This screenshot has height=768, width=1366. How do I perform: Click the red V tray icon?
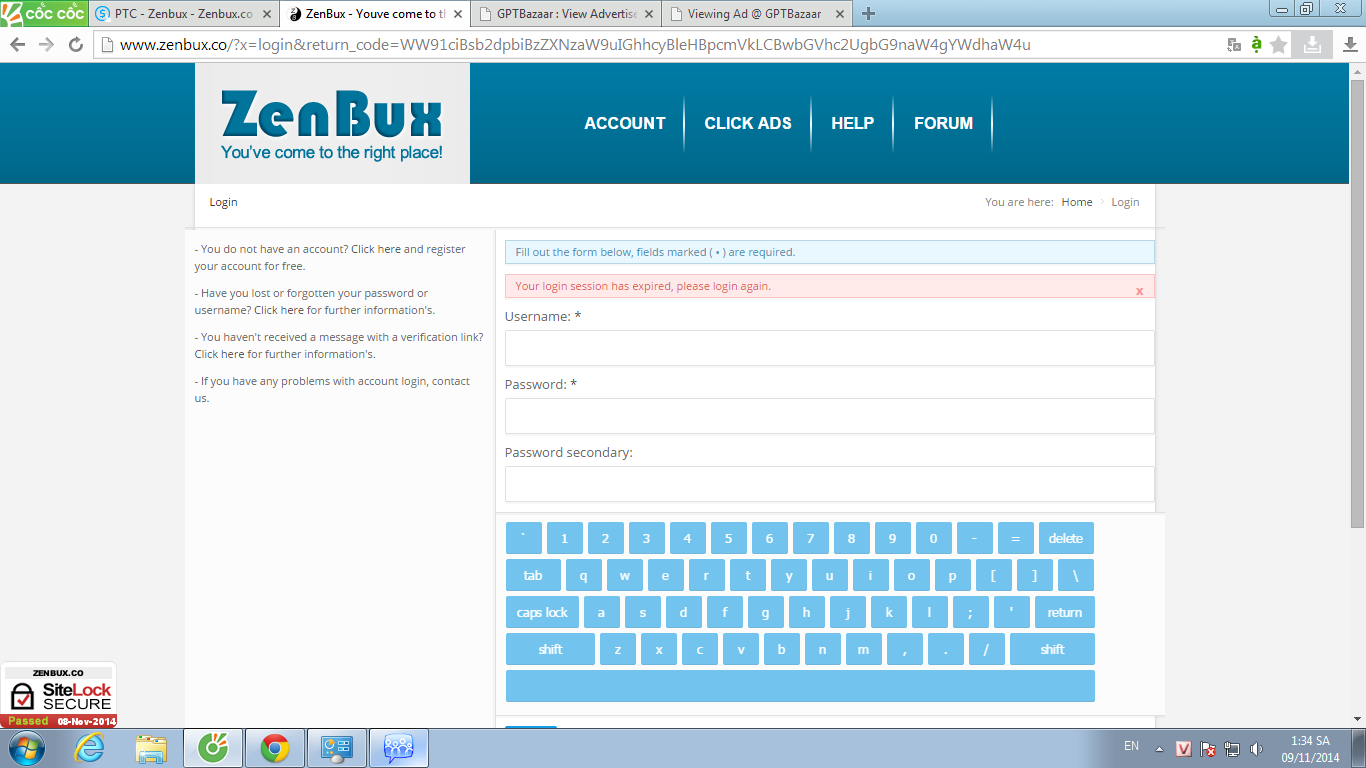tap(1184, 748)
